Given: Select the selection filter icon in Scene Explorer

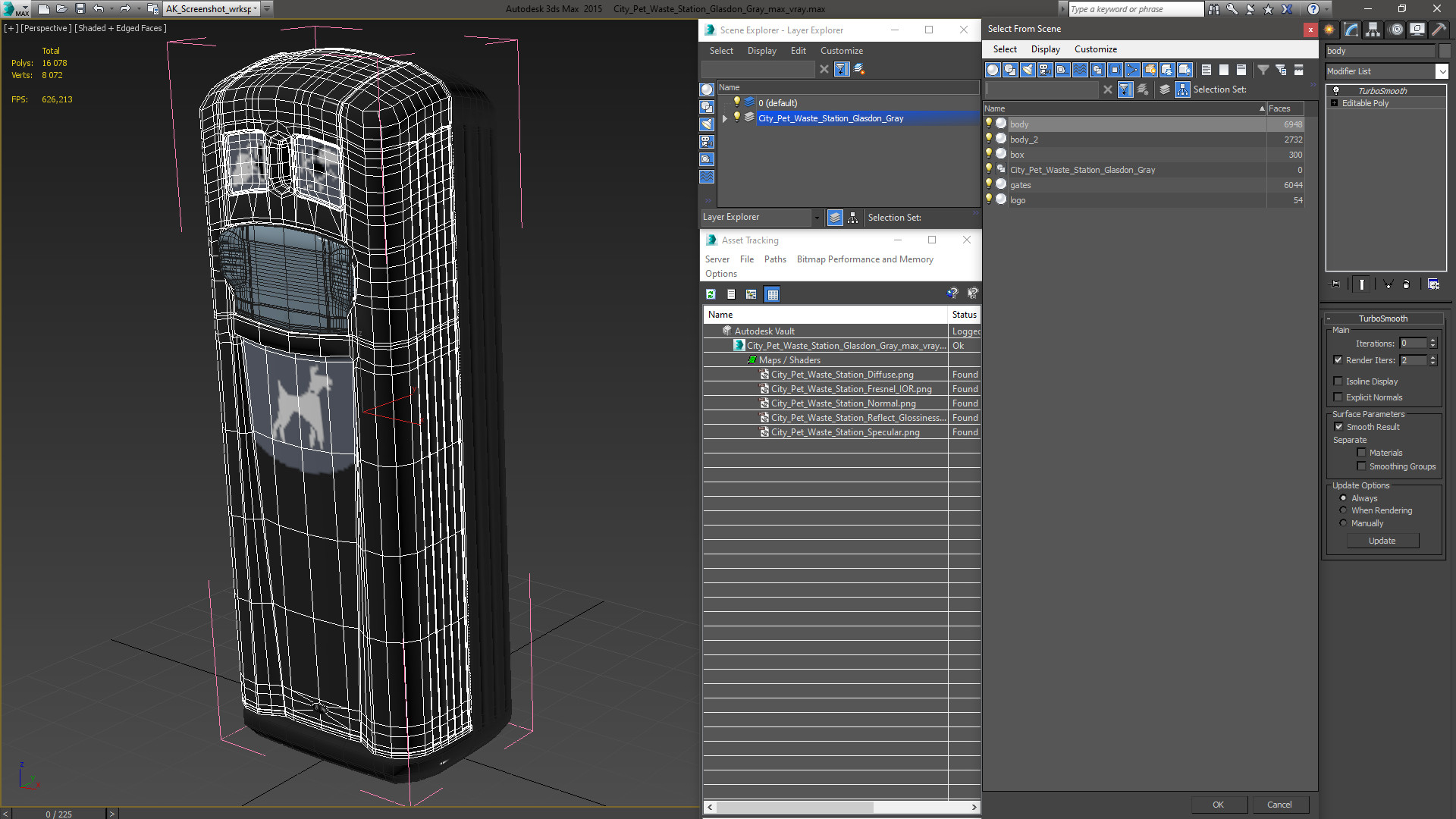Looking at the screenshot, I should click(x=842, y=69).
